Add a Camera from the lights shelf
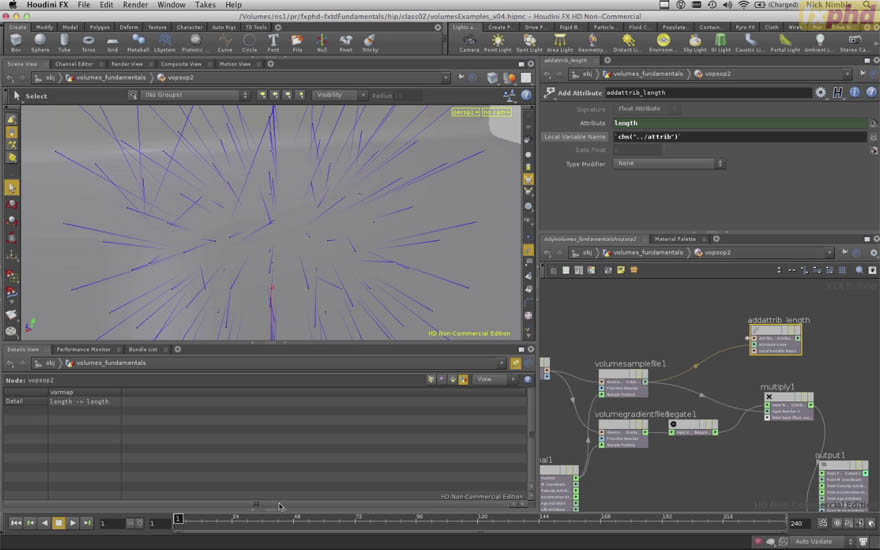The height and width of the screenshot is (550, 880). tap(469, 42)
